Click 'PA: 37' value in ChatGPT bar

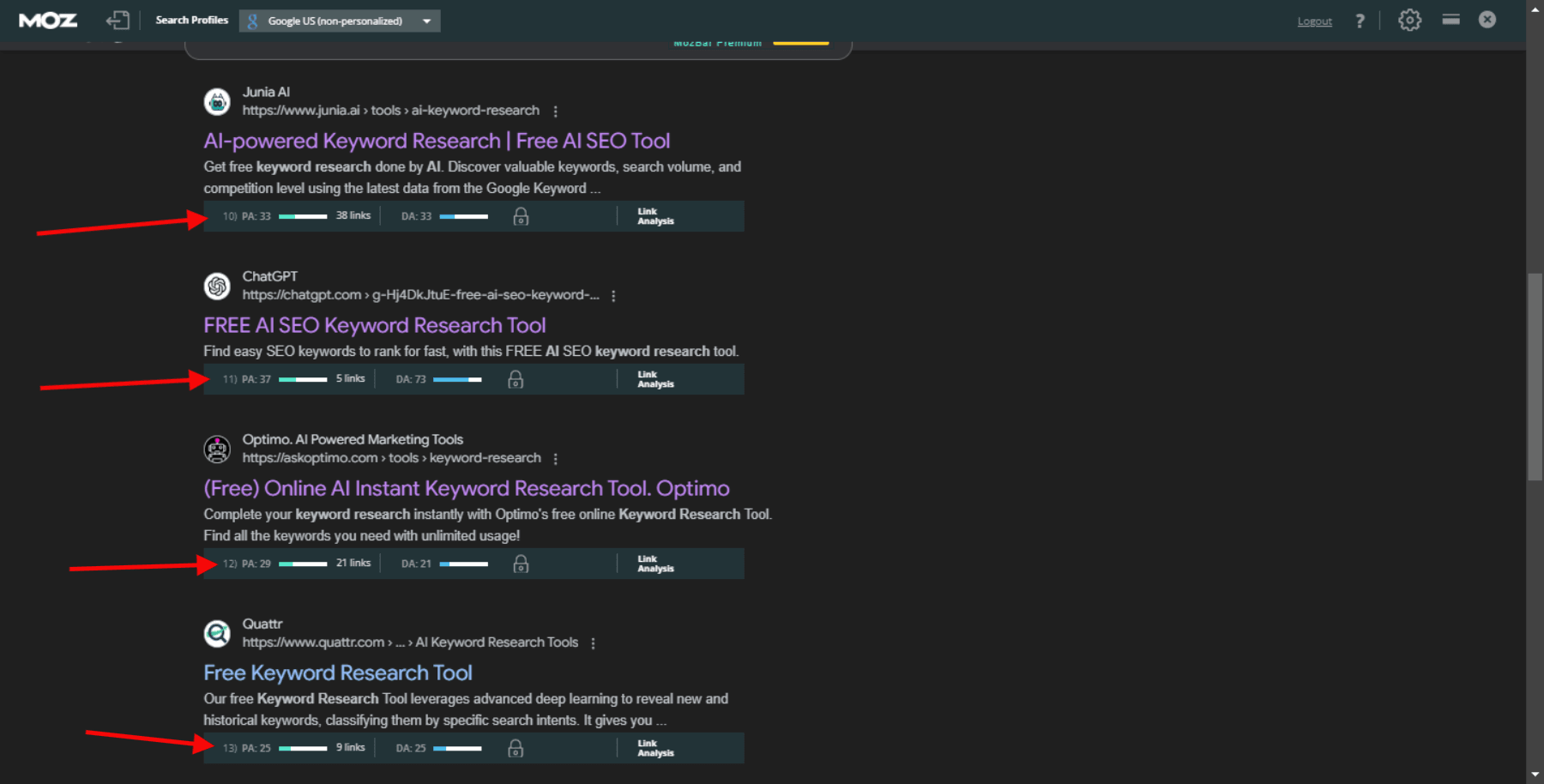coord(256,379)
